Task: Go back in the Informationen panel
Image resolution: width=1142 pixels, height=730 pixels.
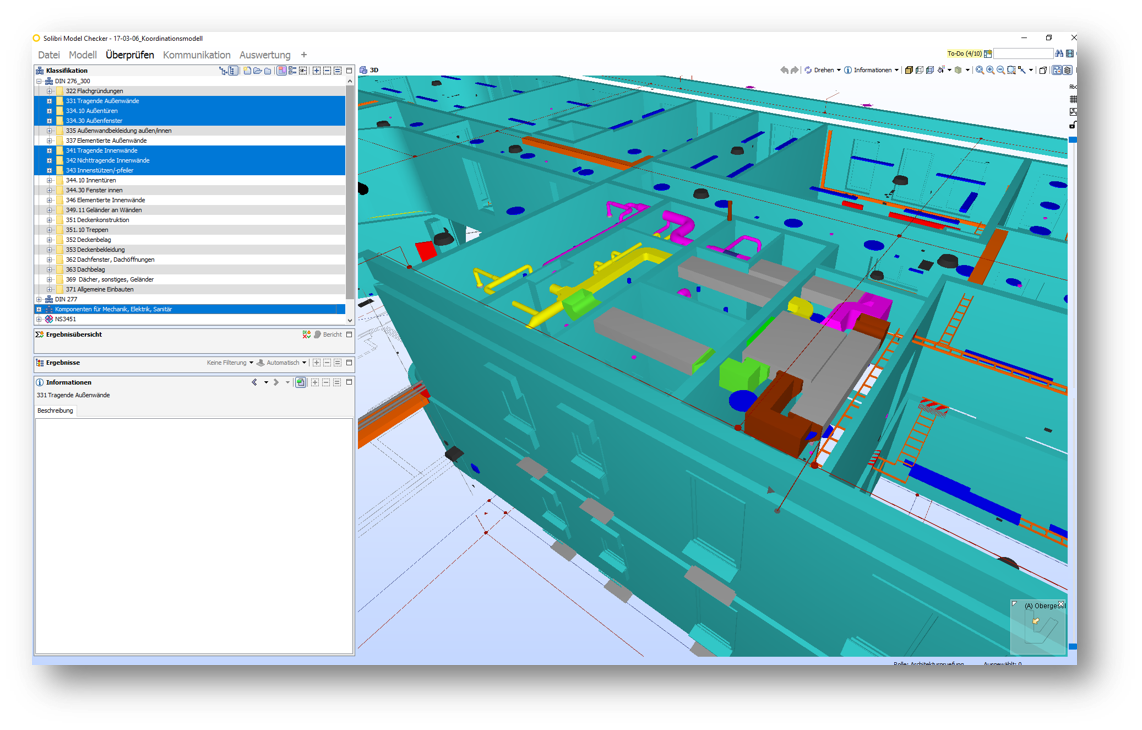Action: coord(254,382)
